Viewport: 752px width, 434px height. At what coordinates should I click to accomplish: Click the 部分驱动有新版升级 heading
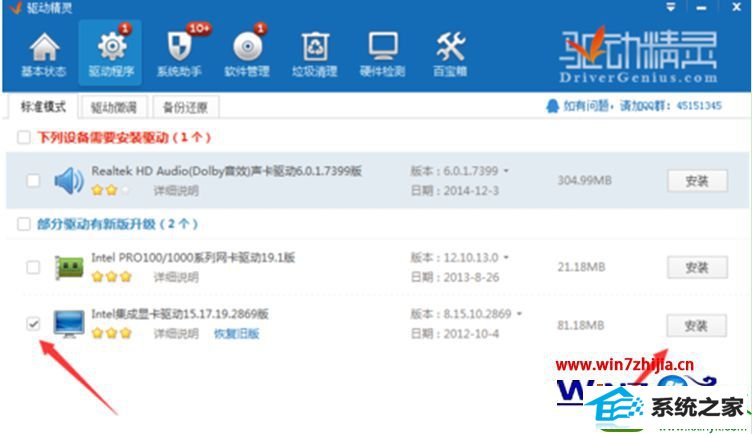[x=118, y=224]
